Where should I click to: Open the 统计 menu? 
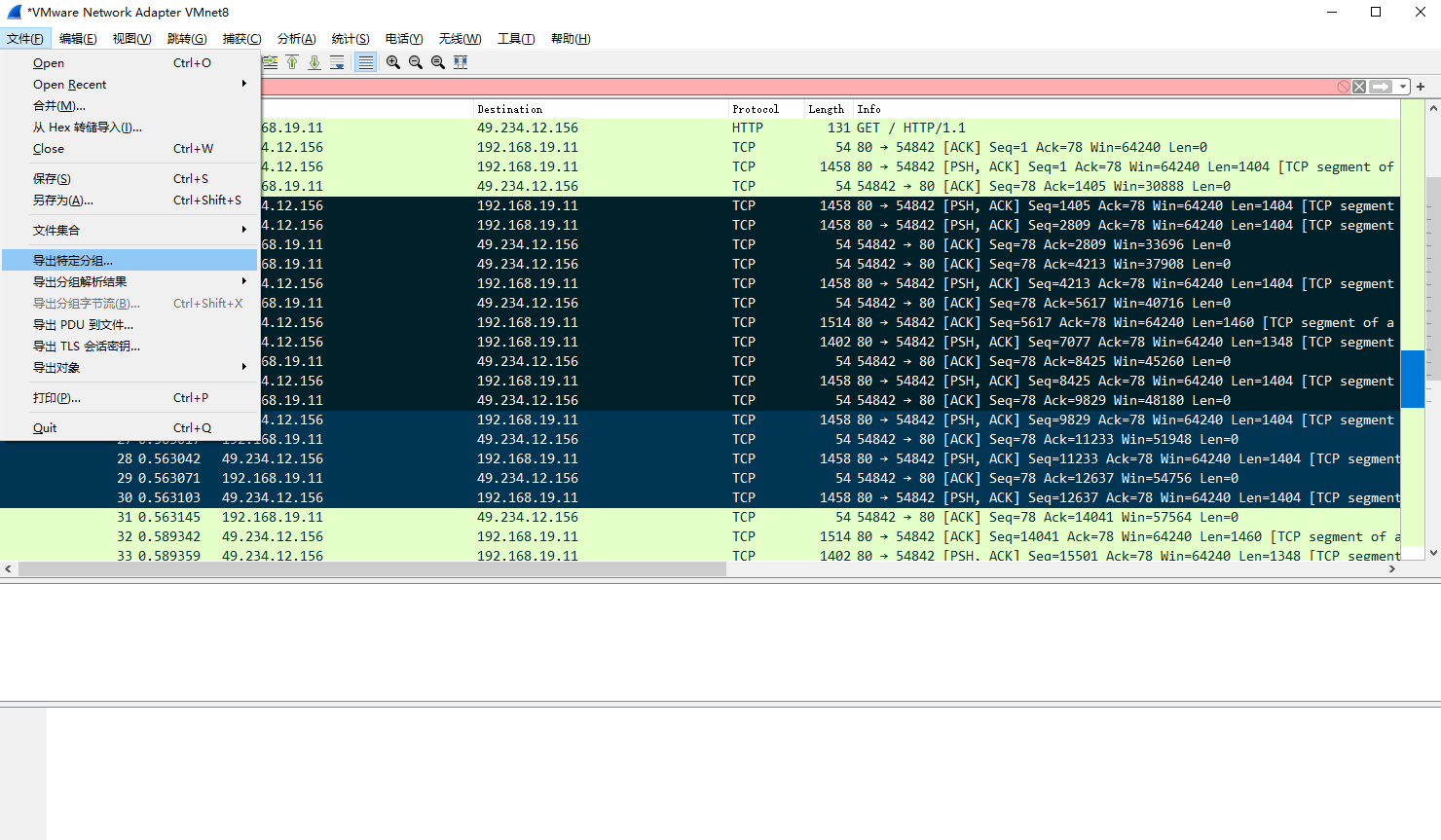tap(351, 39)
